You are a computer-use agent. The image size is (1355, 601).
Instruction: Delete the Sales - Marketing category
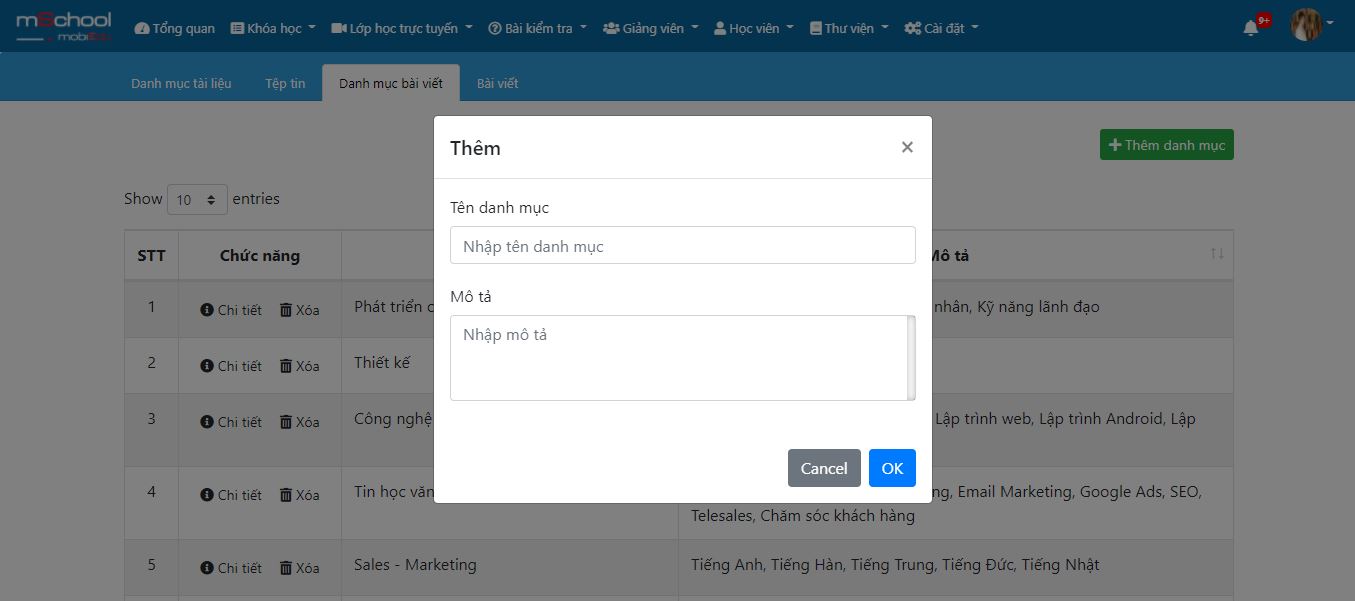[300, 568]
